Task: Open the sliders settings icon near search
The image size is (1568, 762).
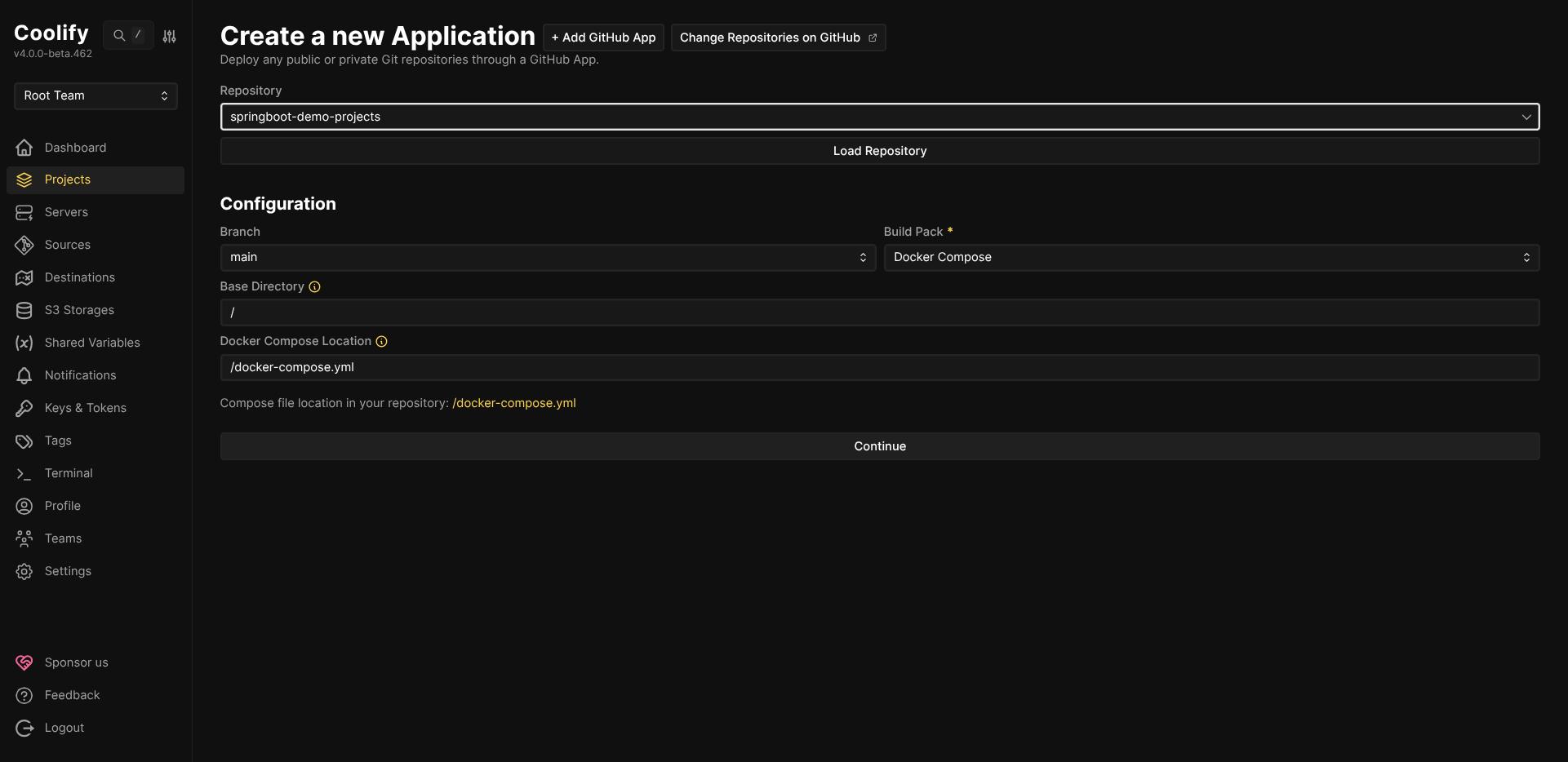Action: tap(169, 37)
